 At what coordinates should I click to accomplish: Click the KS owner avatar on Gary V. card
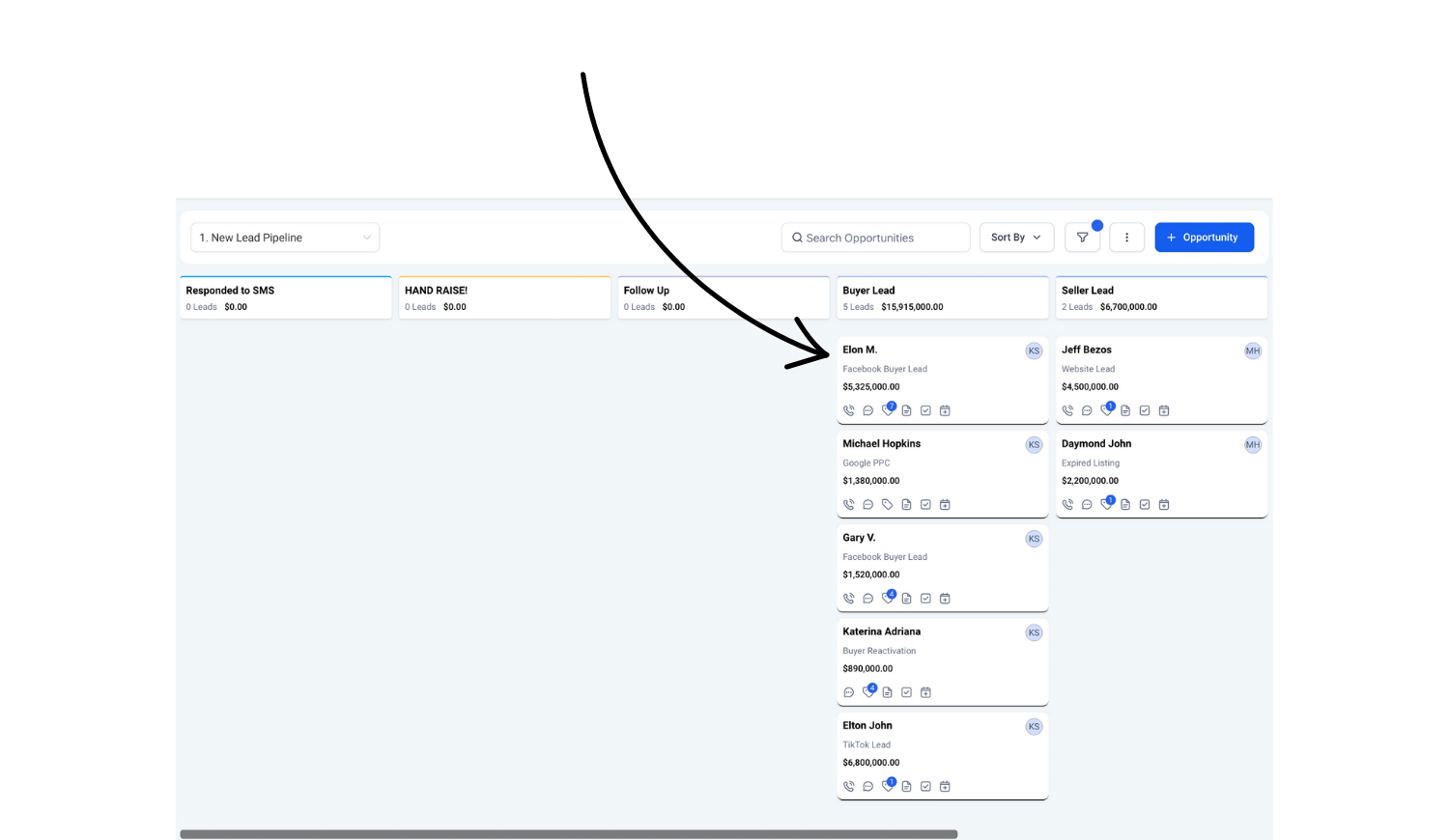pyautogui.click(x=1034, y=539)
